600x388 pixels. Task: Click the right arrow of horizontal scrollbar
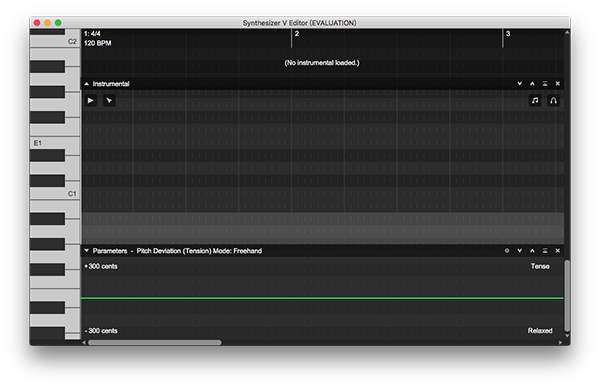[x=561, y=342]
